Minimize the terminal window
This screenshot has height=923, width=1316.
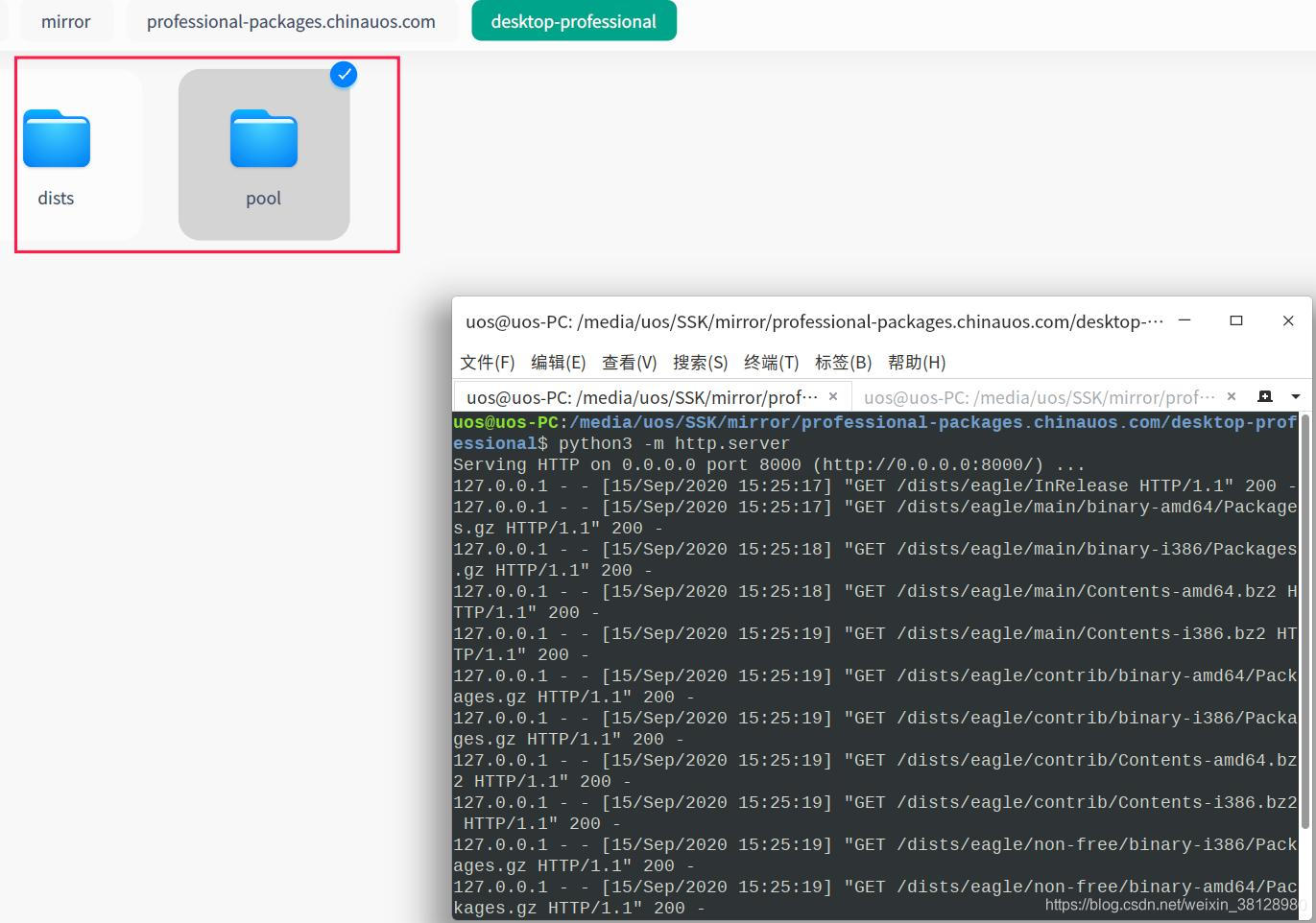[1184, 320]
